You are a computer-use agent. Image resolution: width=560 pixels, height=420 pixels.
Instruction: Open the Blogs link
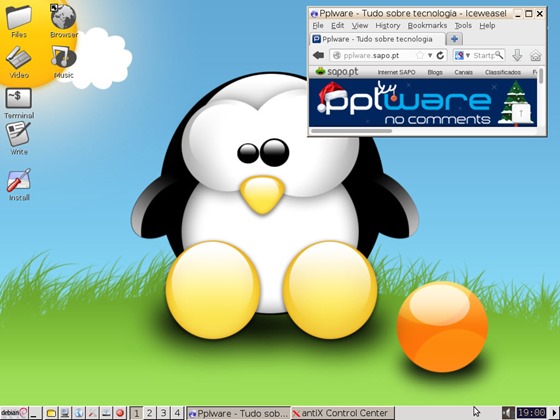point(435,72)
